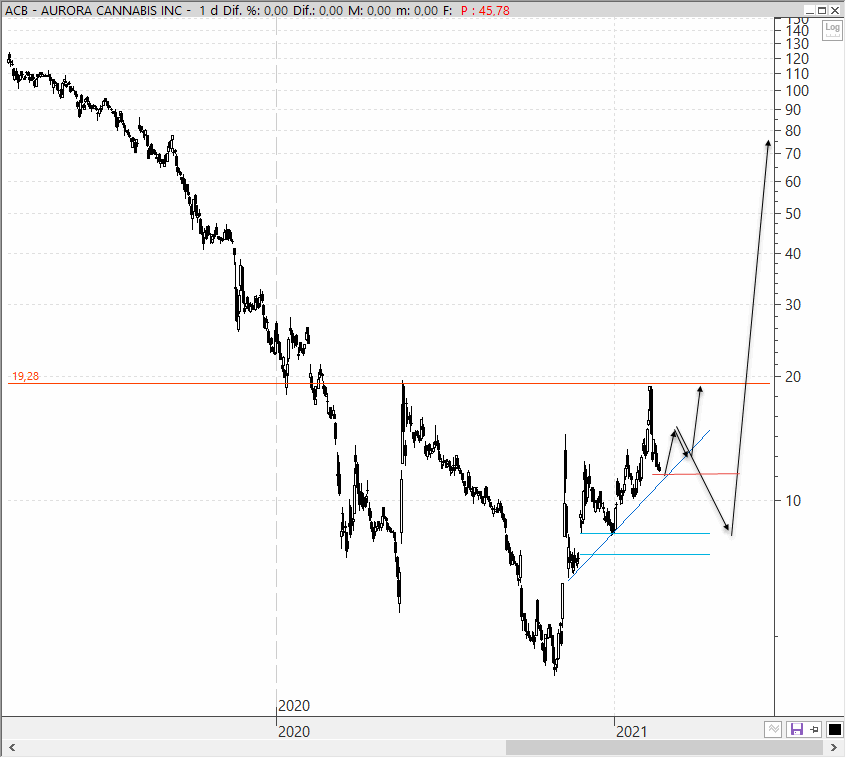Click the pin icon beside save
The height and width of the screenshot is (758, 846).
(815, 730)
